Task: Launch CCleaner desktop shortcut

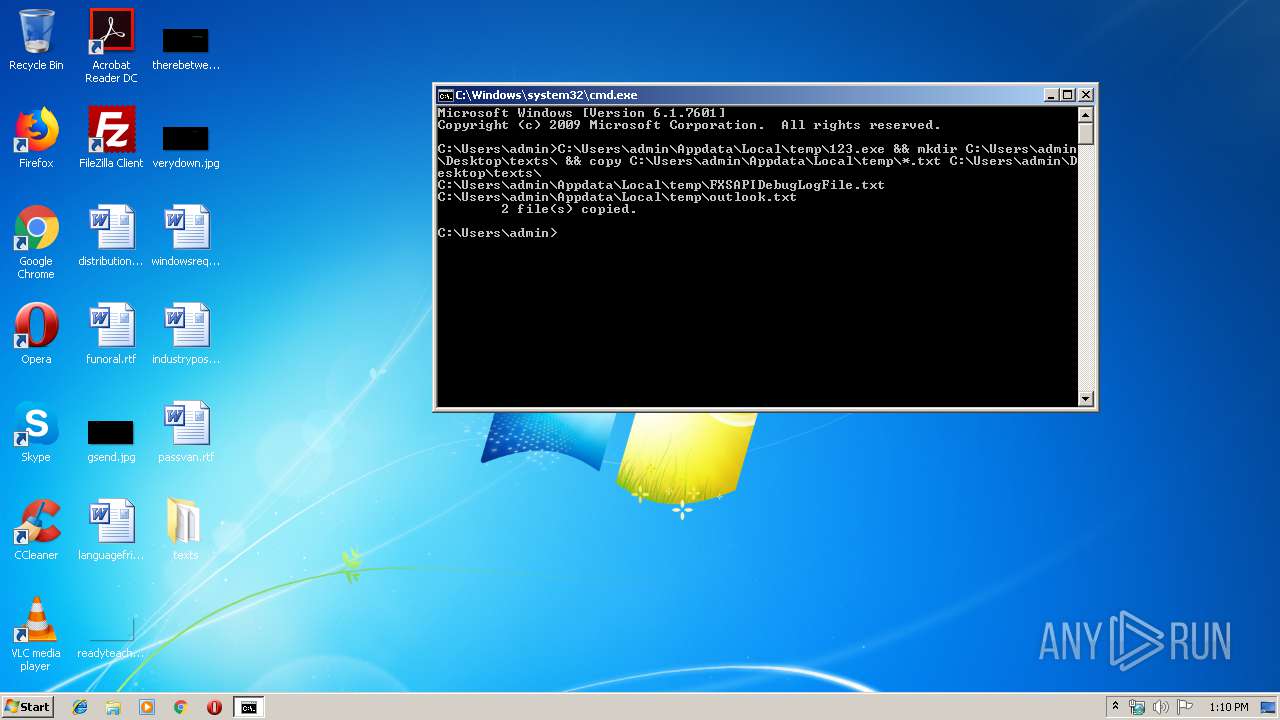Action: tap(36, 530)
